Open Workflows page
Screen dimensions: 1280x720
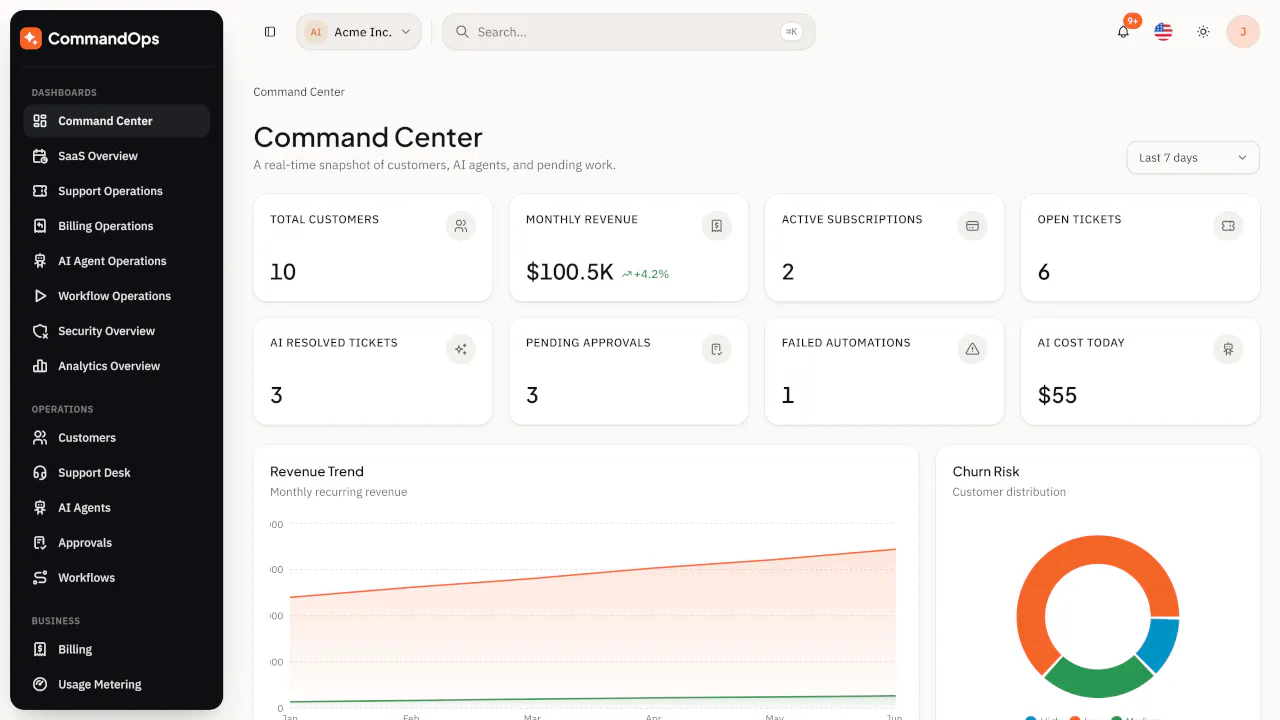pos(116,578)
